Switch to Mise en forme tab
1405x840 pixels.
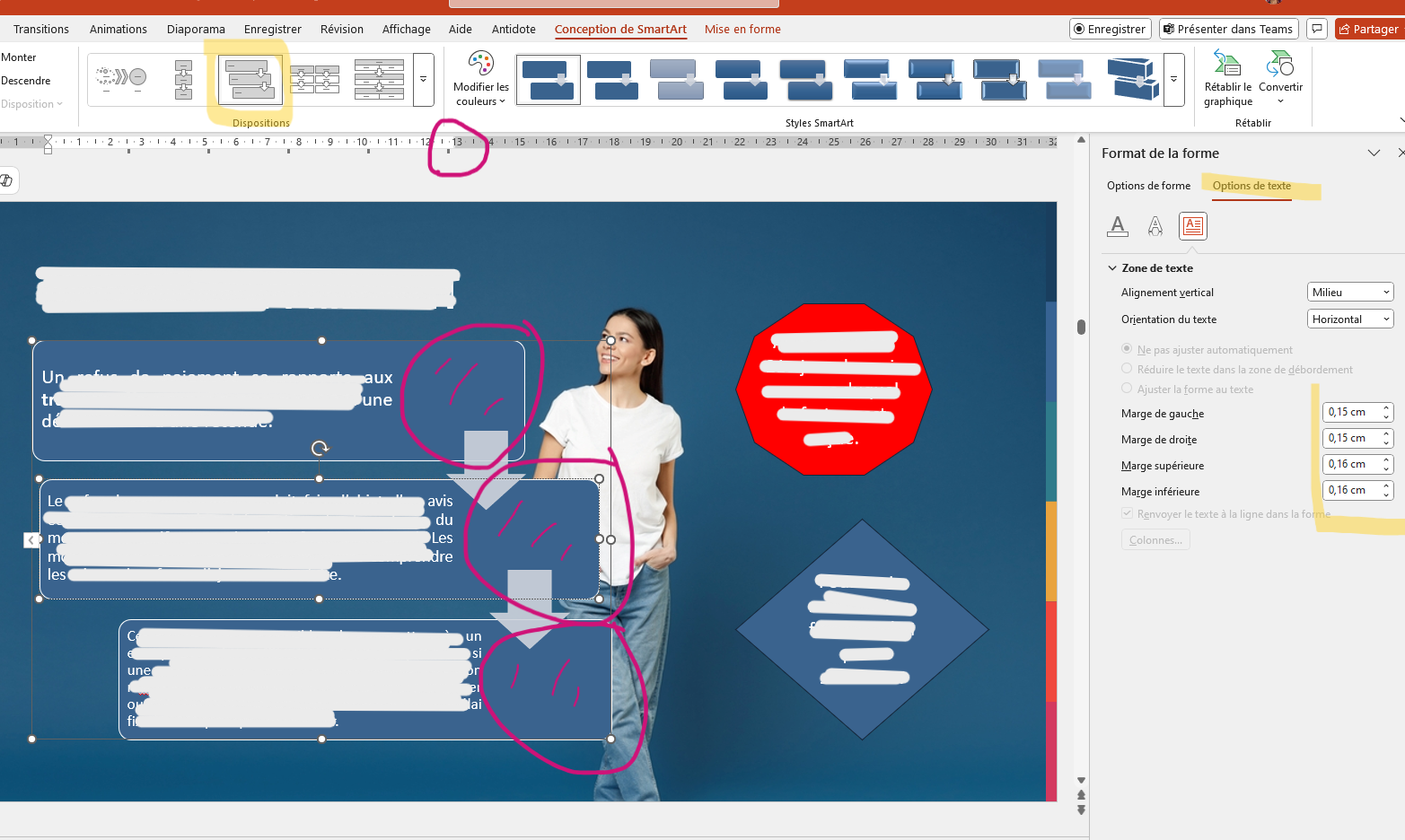[742, 29]
